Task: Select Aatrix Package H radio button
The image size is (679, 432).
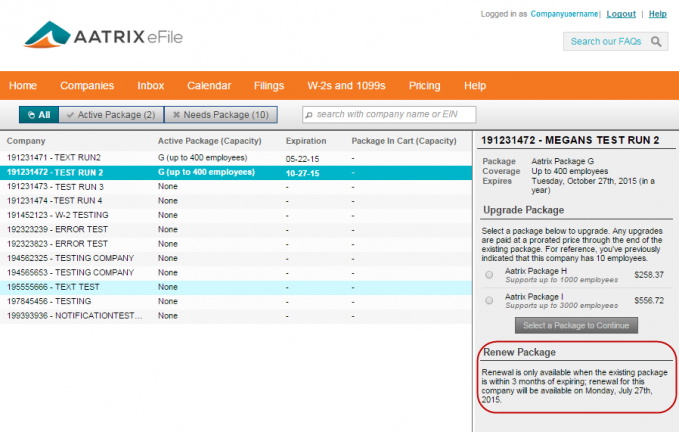Action: point(489,275)
